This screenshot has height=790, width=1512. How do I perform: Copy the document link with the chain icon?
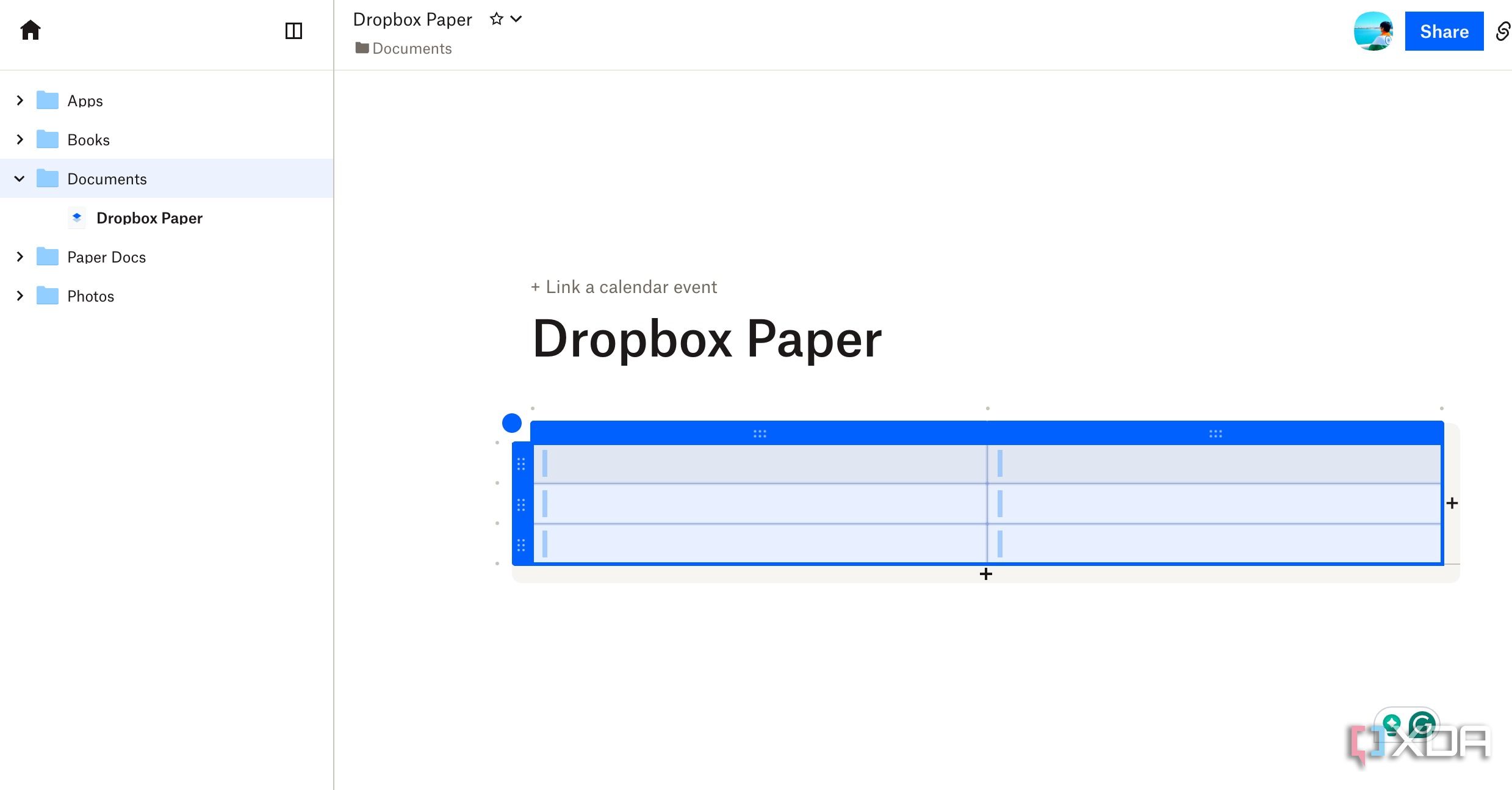pos(1503,31)
